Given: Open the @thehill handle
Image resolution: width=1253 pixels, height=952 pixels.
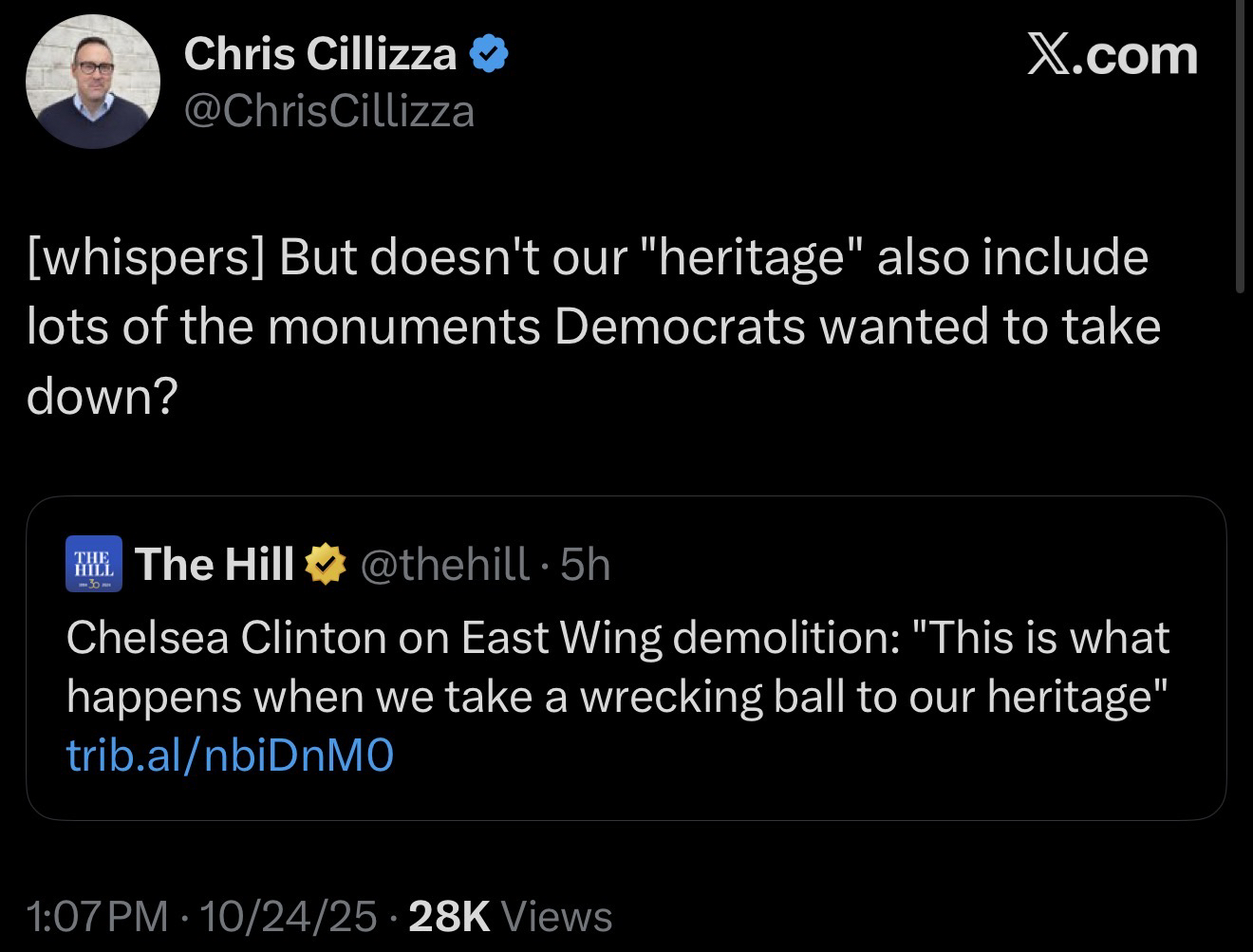Looking at the screenshot, I should tap(442, 564).
